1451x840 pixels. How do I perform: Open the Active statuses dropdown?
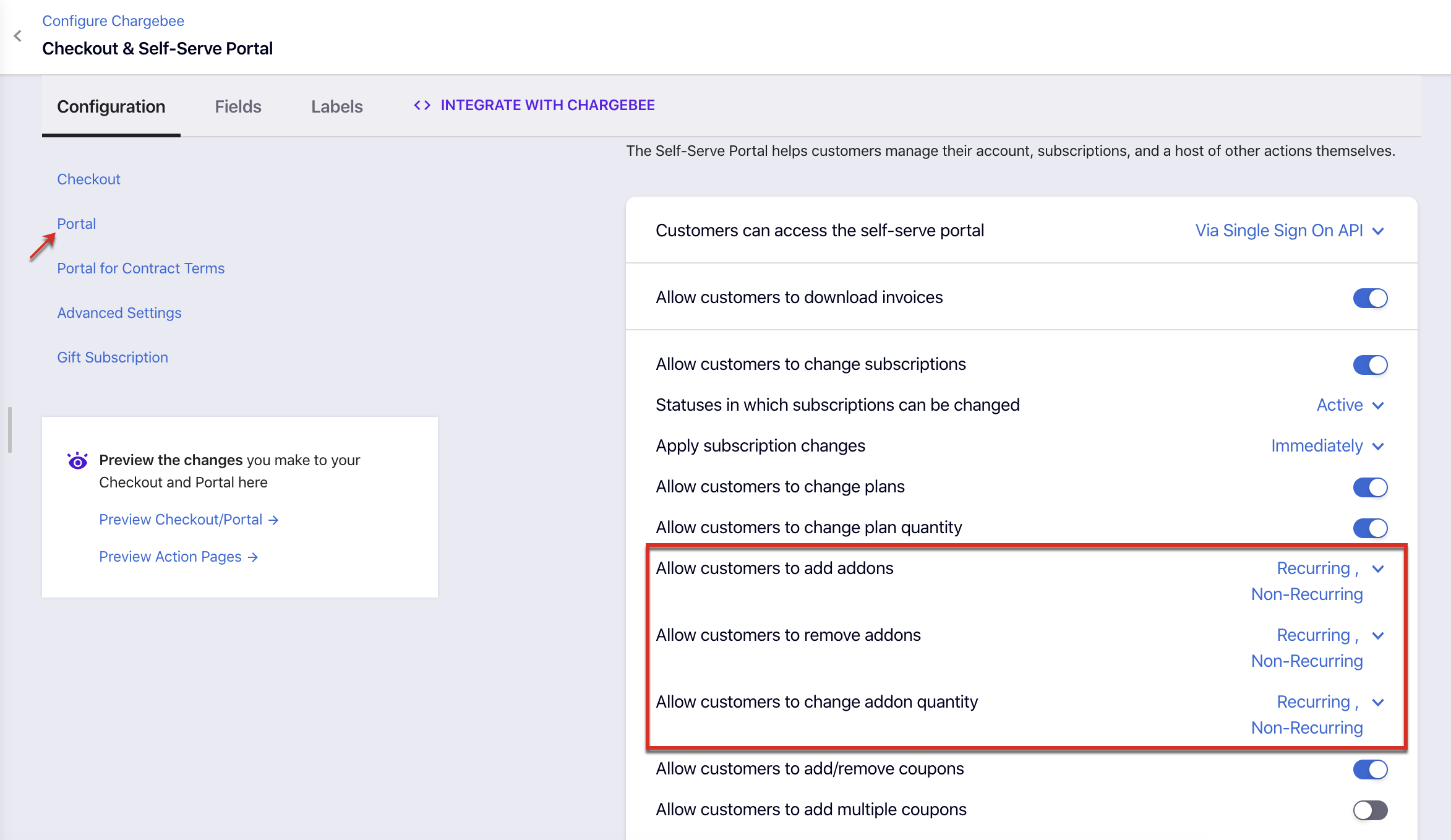[x=1350, y=405]
